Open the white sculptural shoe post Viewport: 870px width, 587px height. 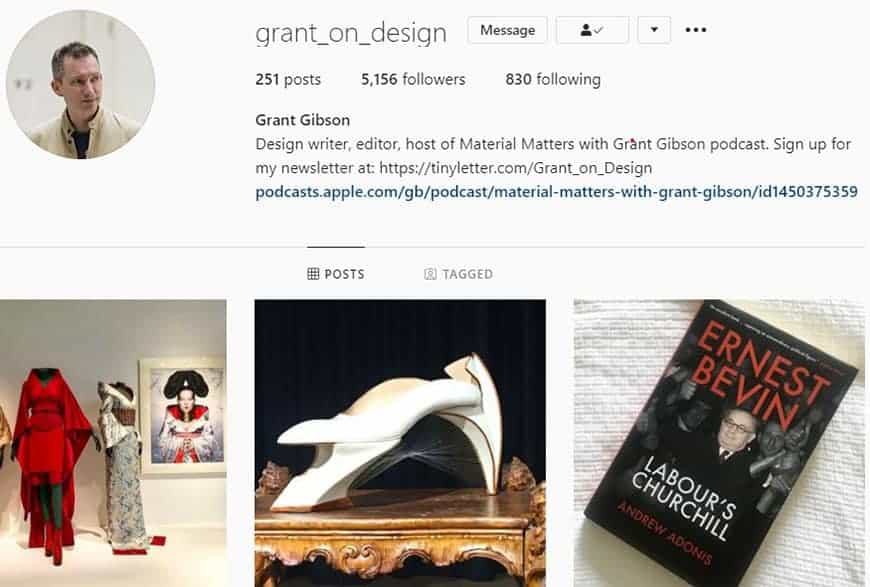click(x=400, y=443)
